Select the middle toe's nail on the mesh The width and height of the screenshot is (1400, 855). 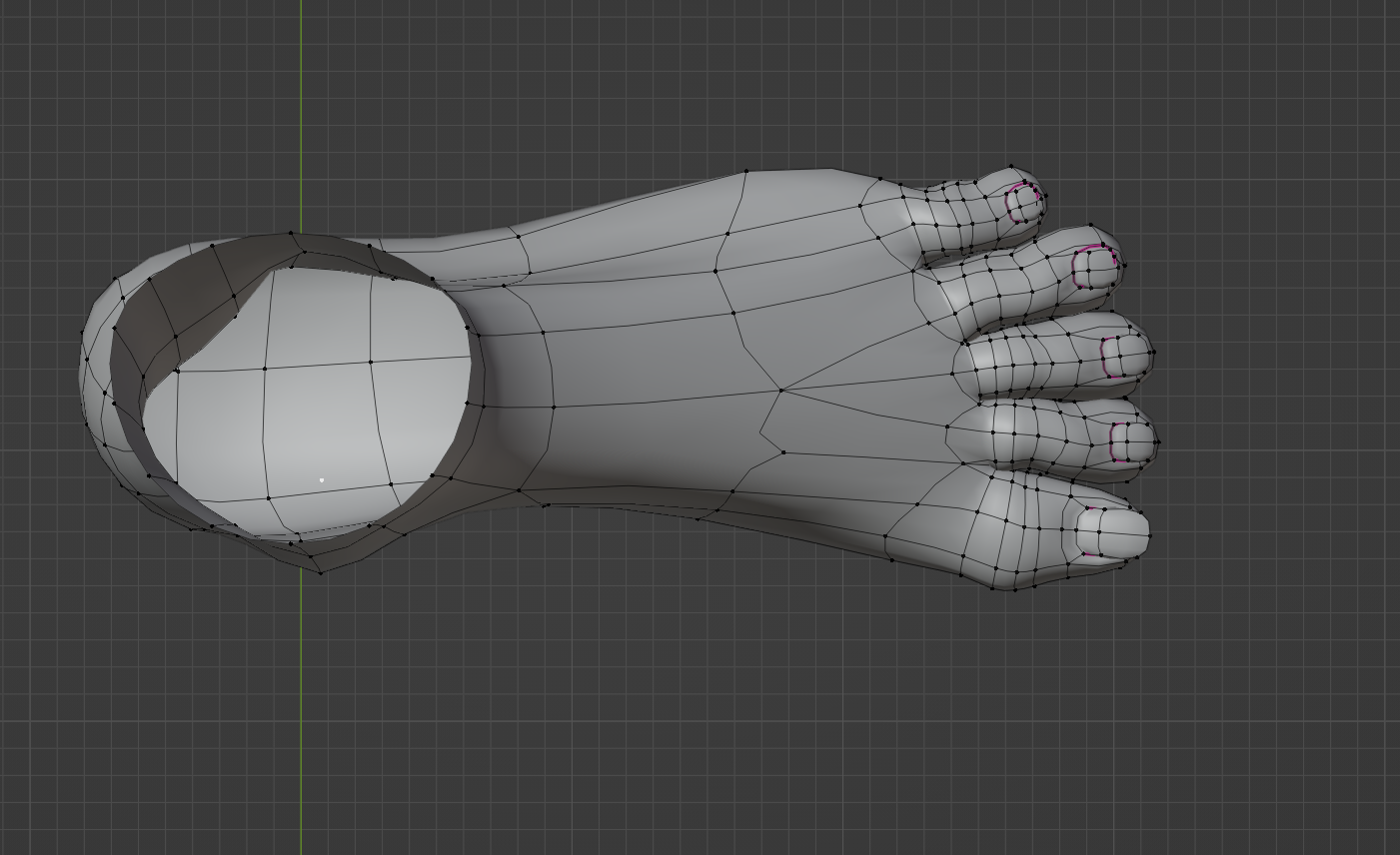coord(1126,357)
